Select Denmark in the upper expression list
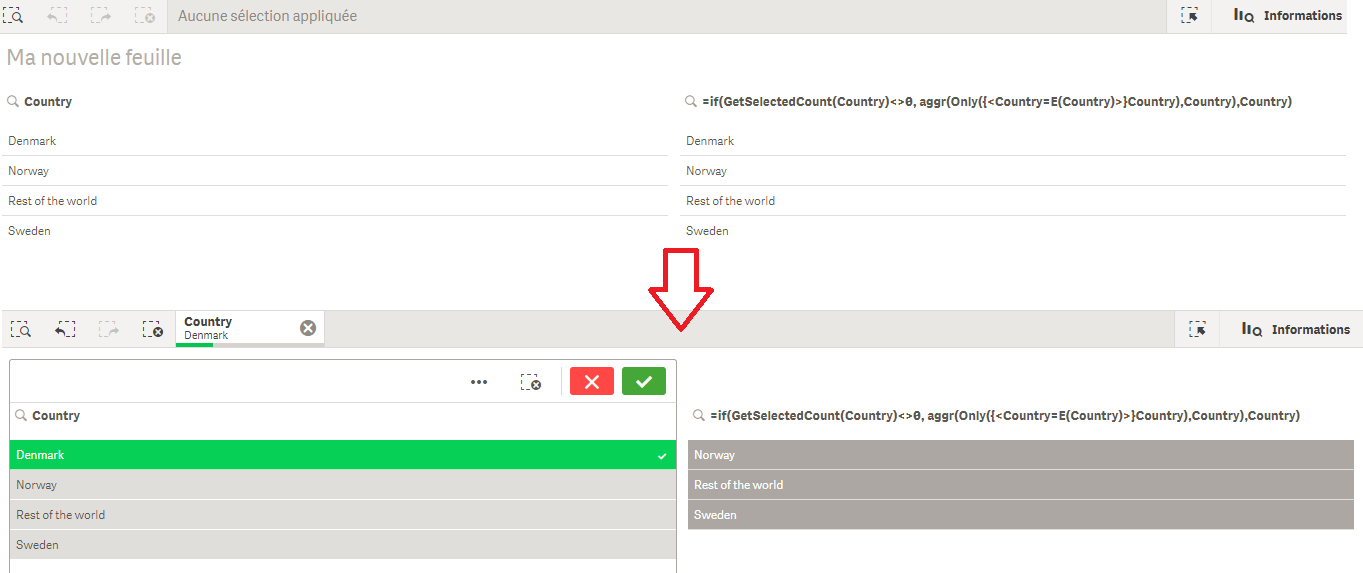 coord(1015,141)
